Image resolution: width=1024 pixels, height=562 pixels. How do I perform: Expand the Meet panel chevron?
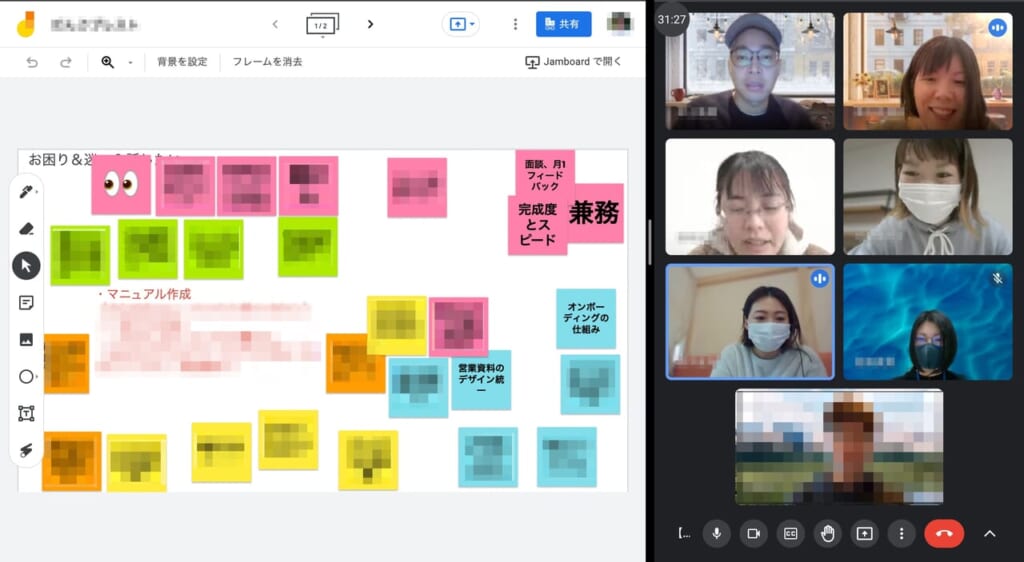pos(990,534)
